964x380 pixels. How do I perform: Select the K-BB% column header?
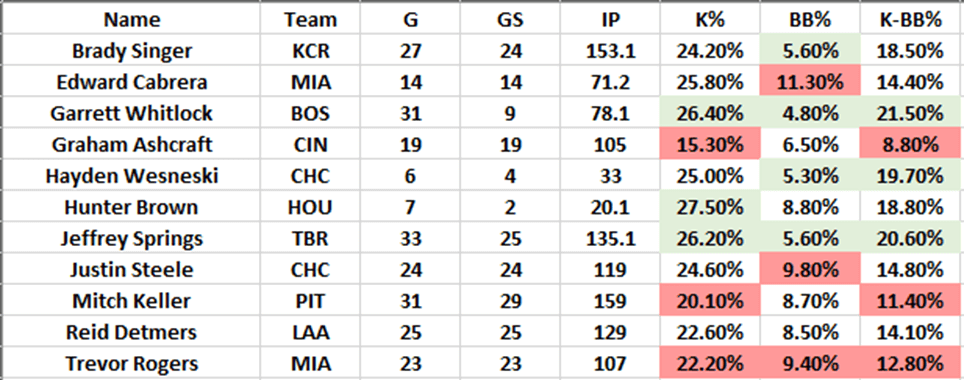point(911,19)
